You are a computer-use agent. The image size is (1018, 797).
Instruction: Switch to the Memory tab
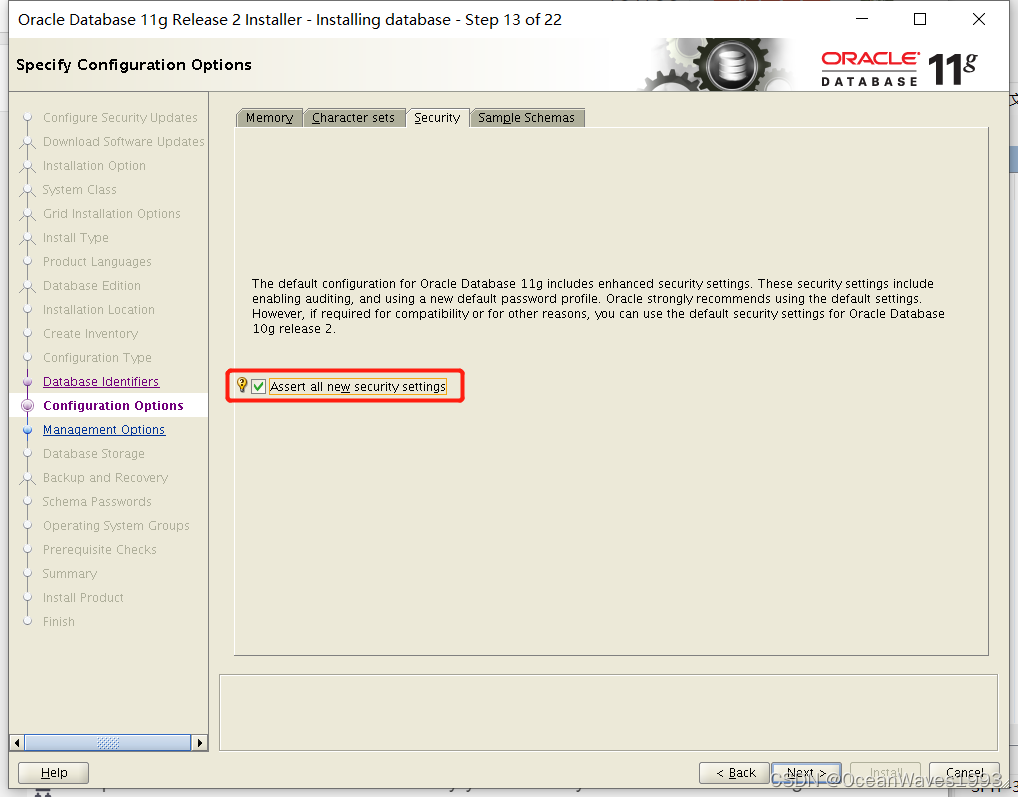coord(269,117)
